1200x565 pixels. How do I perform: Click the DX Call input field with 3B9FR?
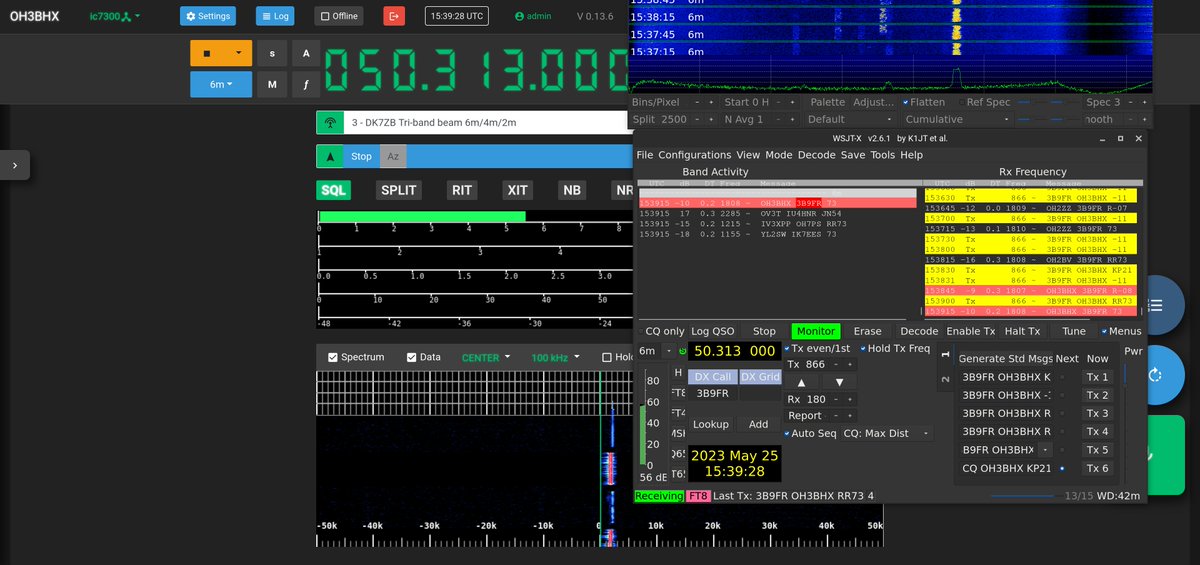(x=712, y=394)
